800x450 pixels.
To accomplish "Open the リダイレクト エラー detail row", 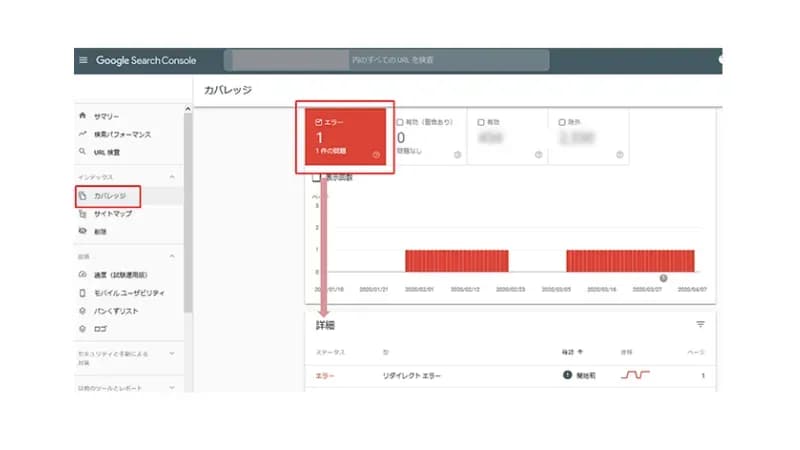I will tap(412, 376).
